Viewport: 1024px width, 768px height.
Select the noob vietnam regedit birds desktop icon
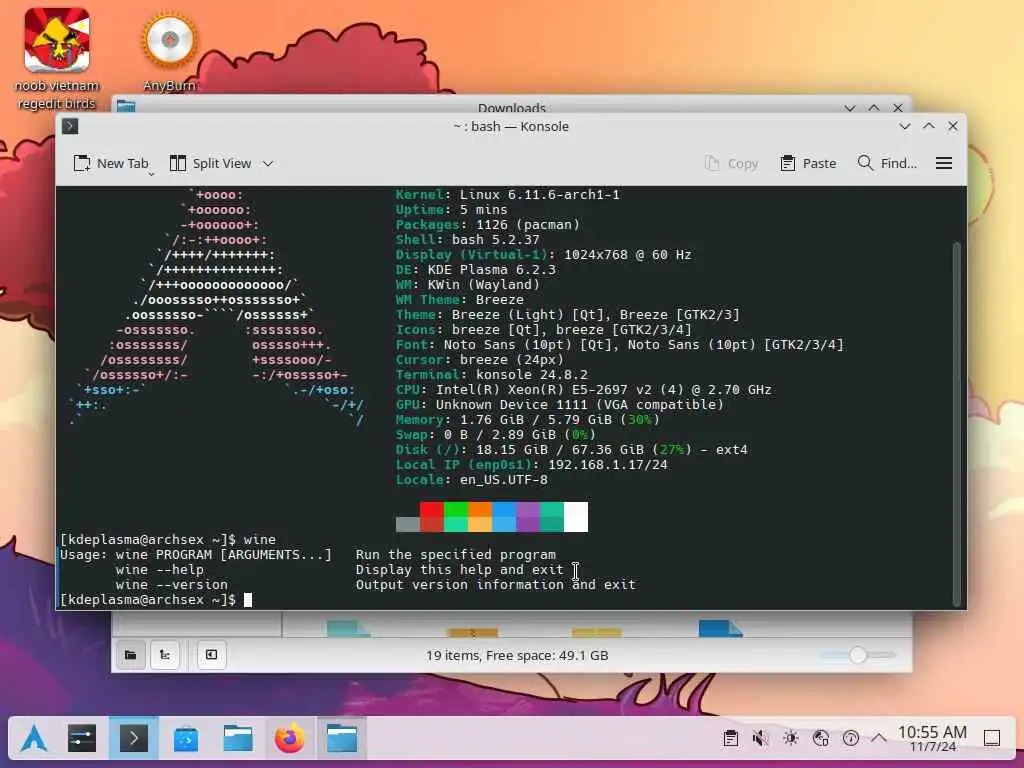(x=57, y=59)
